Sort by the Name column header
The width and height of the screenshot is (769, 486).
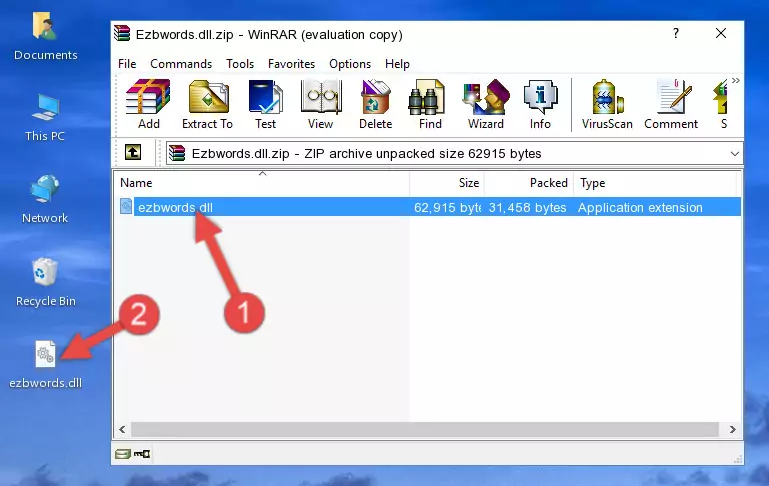click(x=262, y=182)
